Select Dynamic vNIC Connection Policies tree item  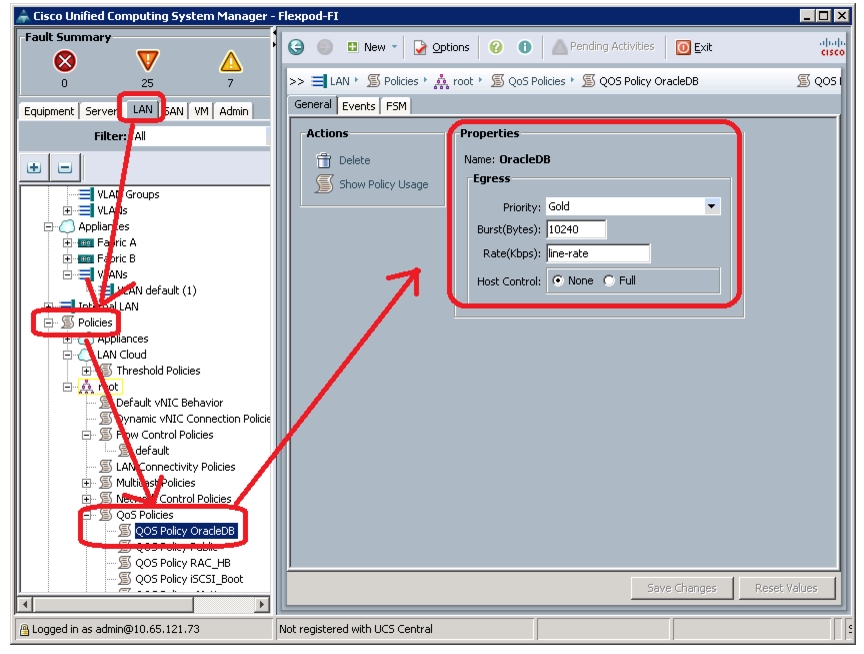[x=192, y=419]
